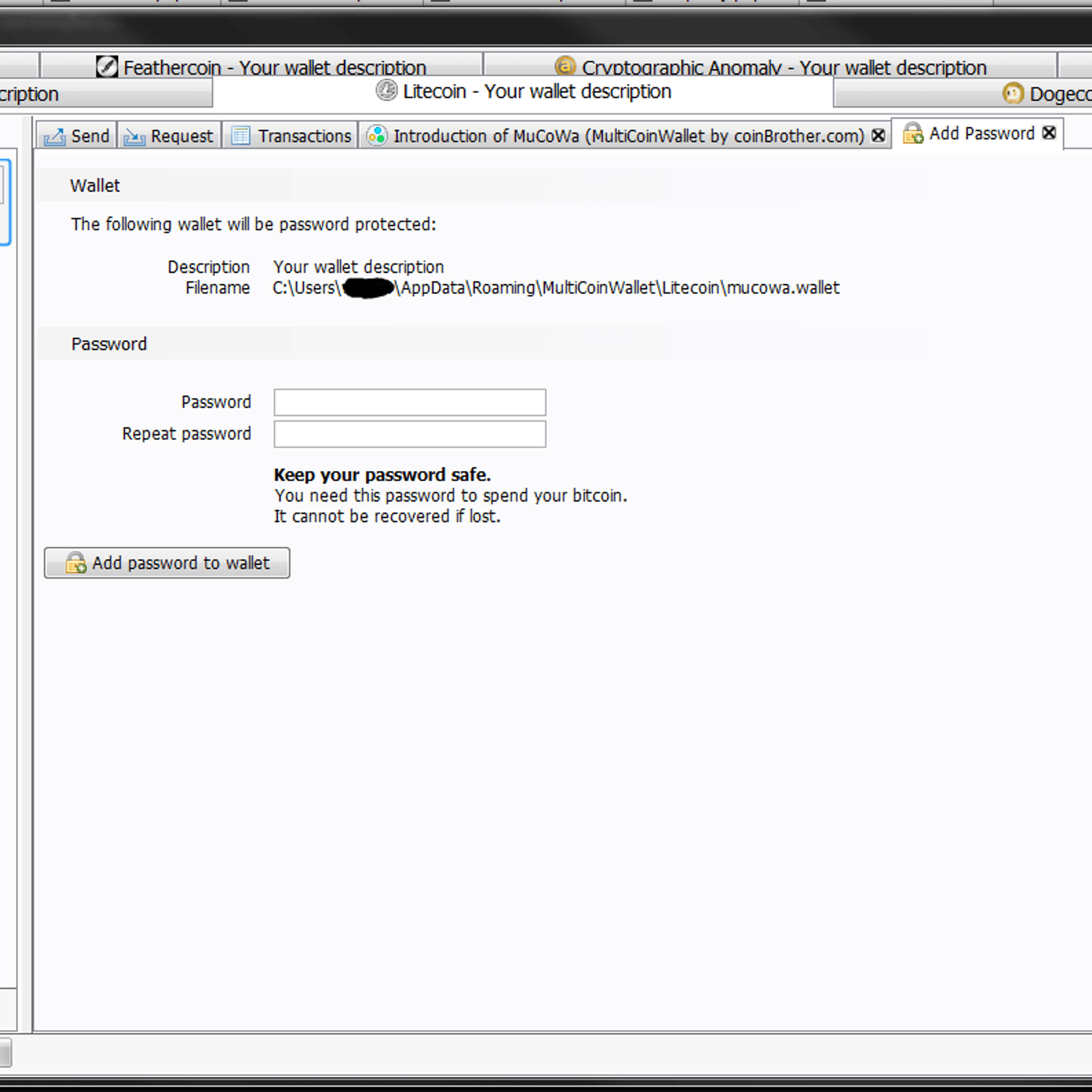
Task: Click the Cryptographic Anomaly coin icon
Action: coord(565,66)
